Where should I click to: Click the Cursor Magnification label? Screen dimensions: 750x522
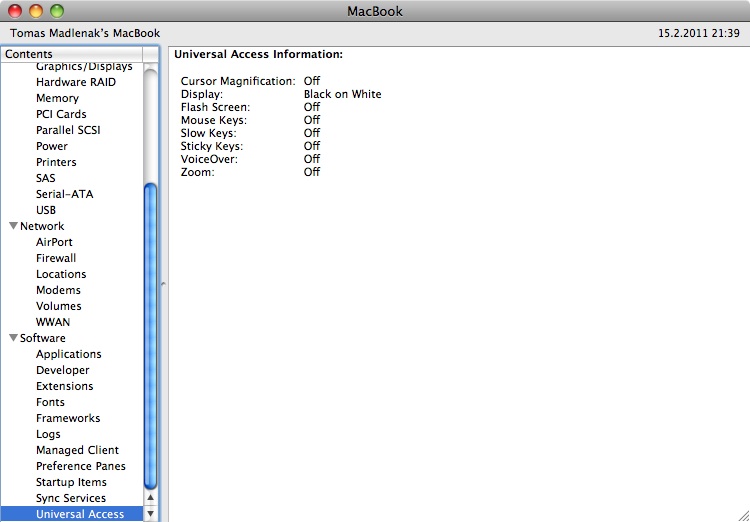[238, 81]
